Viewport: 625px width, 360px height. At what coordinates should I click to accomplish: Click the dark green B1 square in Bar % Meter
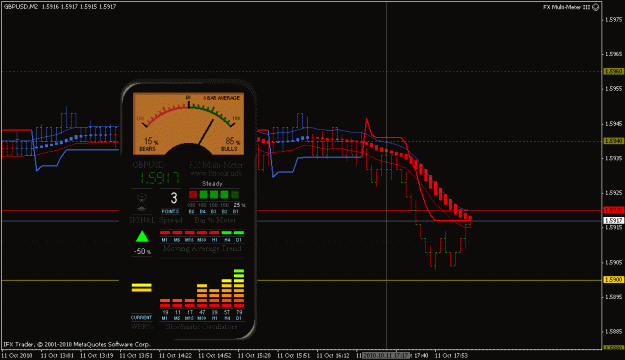[235, 195]
